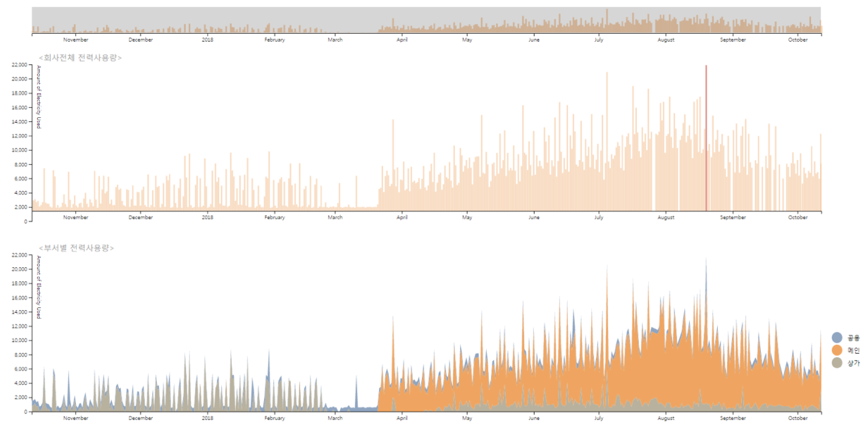This screenshot has height=424, width=866.
Task: Click y-axis title 'Amount of Electricity Used' in company-wide chart
Action: coord(39,97)
